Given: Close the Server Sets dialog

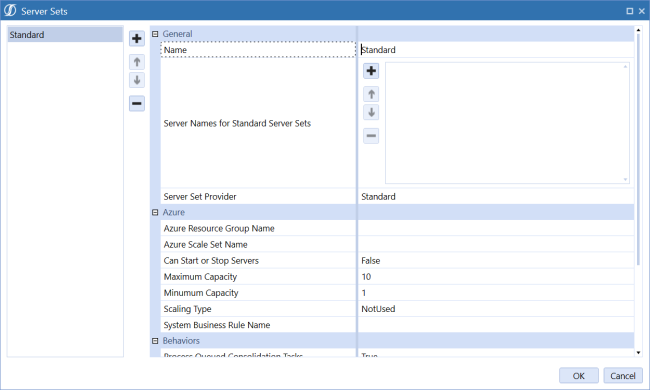Looking at the screenshot, I should coord(642,11).
